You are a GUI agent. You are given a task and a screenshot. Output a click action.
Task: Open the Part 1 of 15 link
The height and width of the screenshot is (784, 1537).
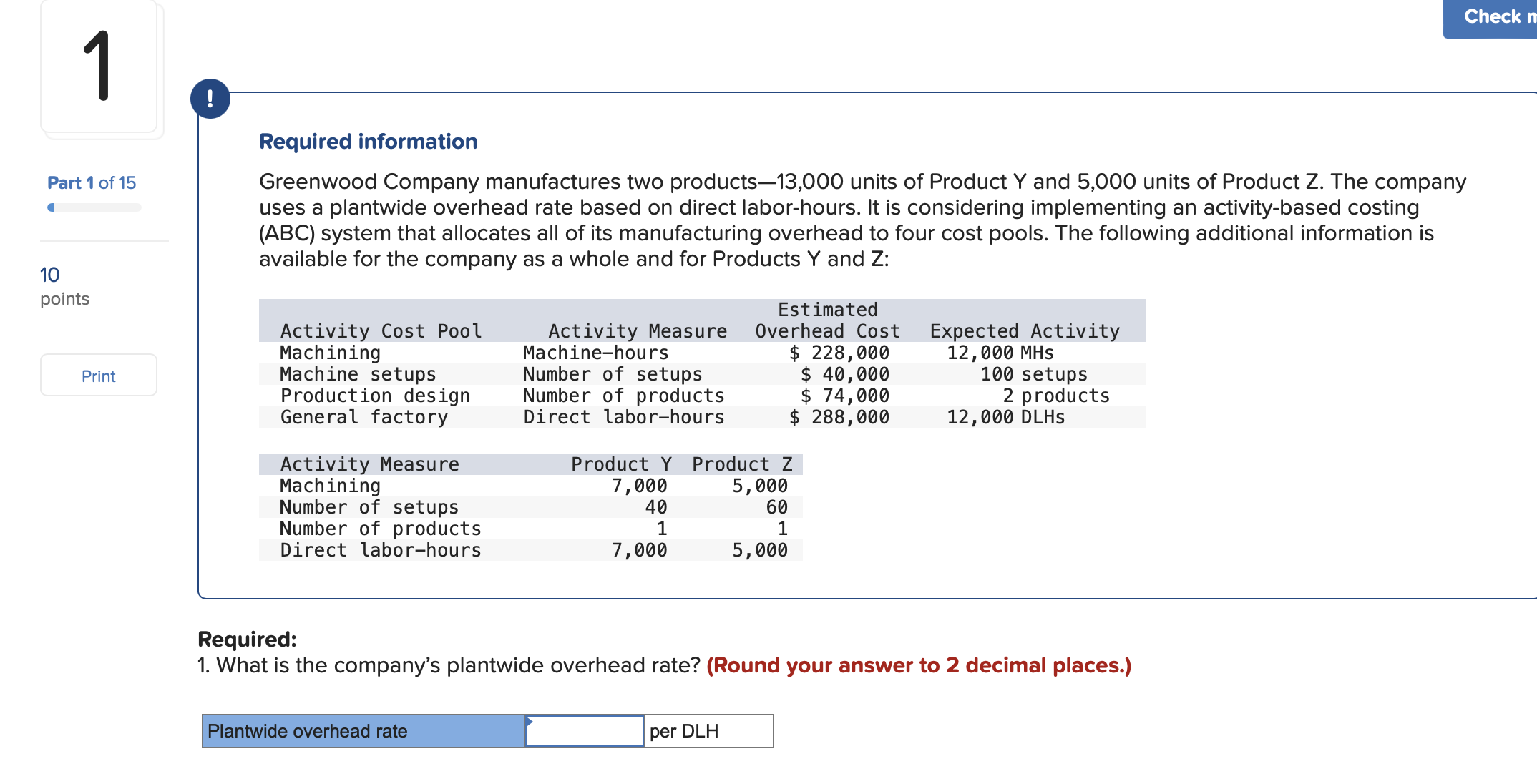click(x=92, y=183)
